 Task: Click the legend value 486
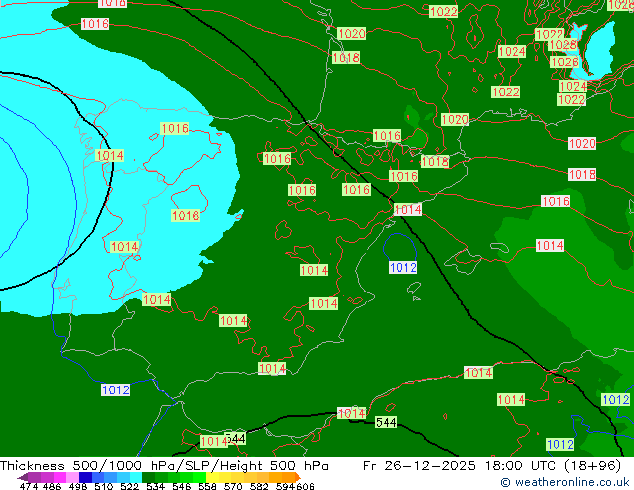[x=52, y=486]
